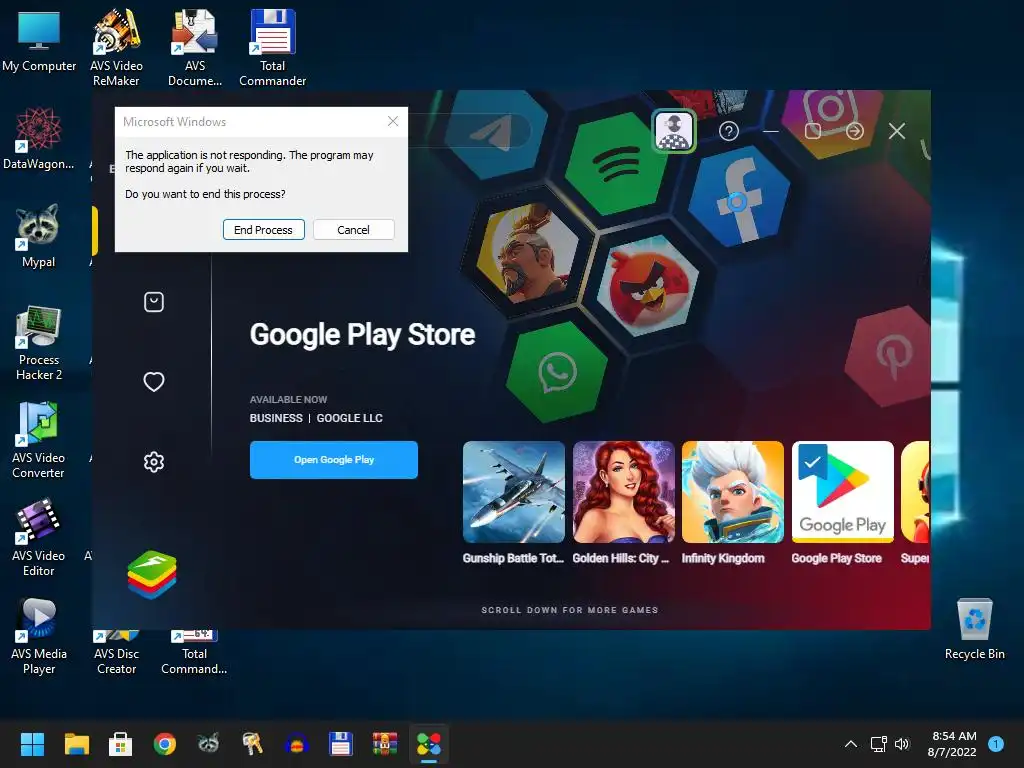Open Google Play button in BlueStacks
Viewport: 1024px width, 768px height.
[x=334, y=460]
